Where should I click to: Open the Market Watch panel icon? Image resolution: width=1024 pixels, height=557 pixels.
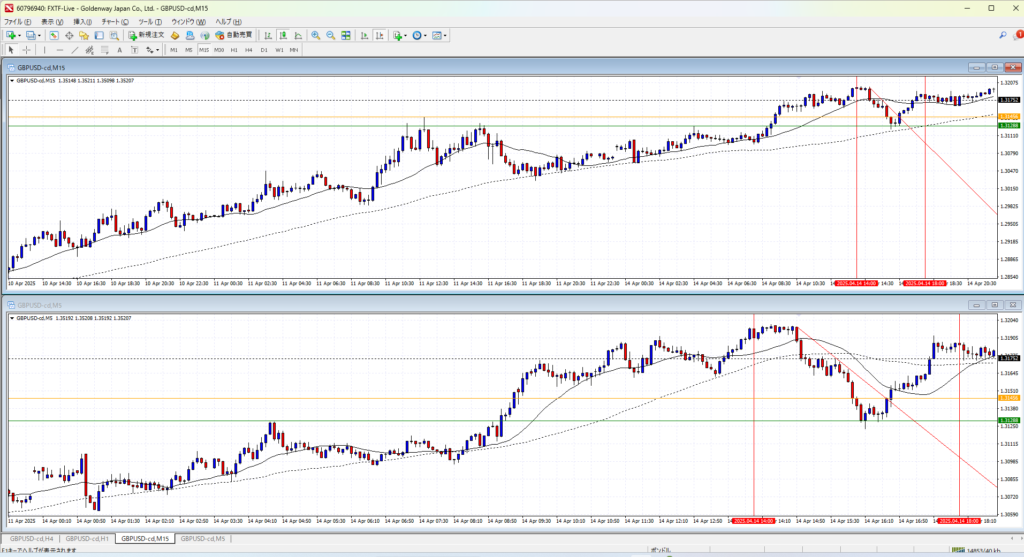55,35
